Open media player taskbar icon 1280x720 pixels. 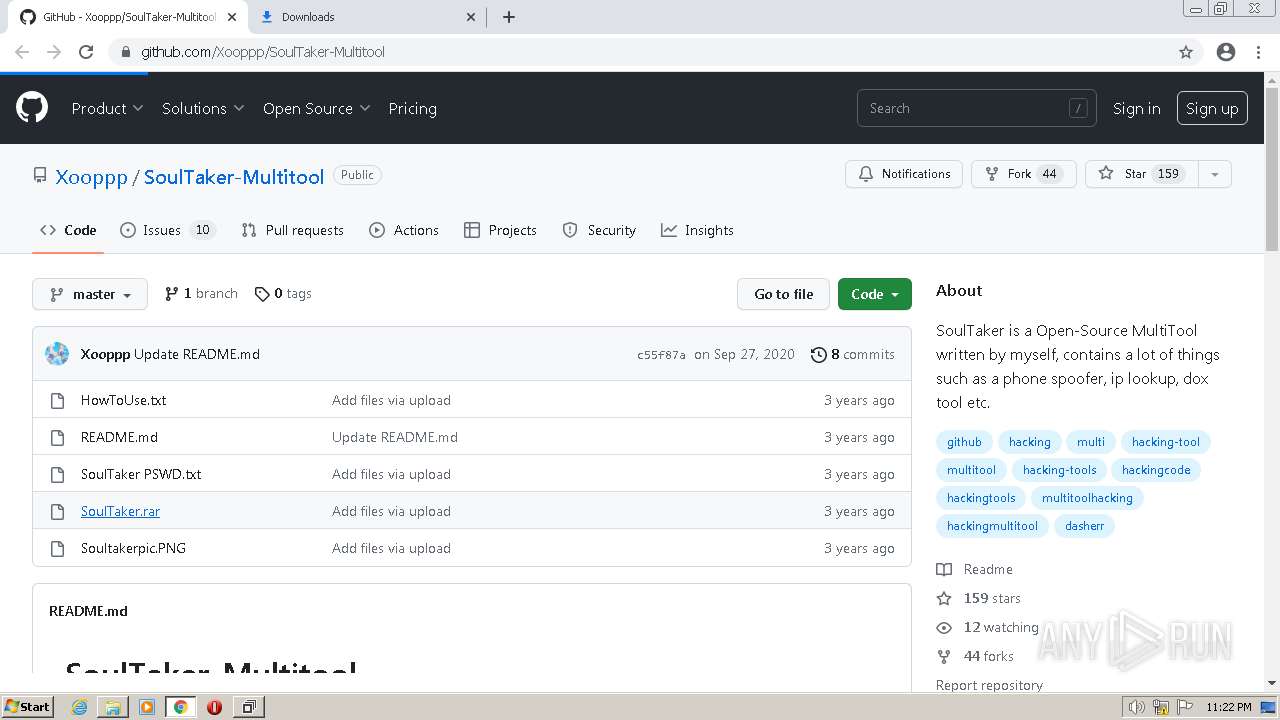coord(147,707)
